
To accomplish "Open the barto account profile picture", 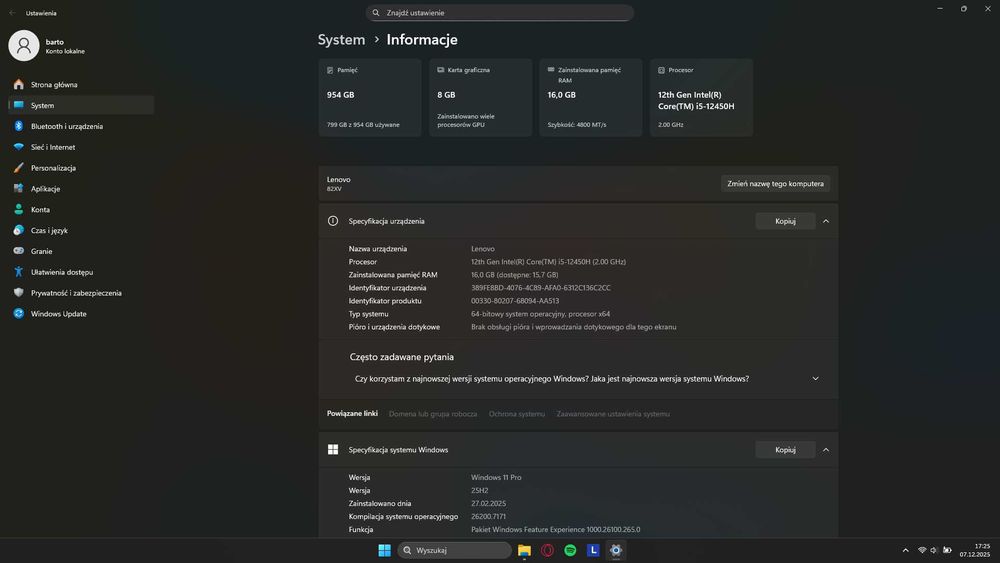I will (x=24, y=45).
